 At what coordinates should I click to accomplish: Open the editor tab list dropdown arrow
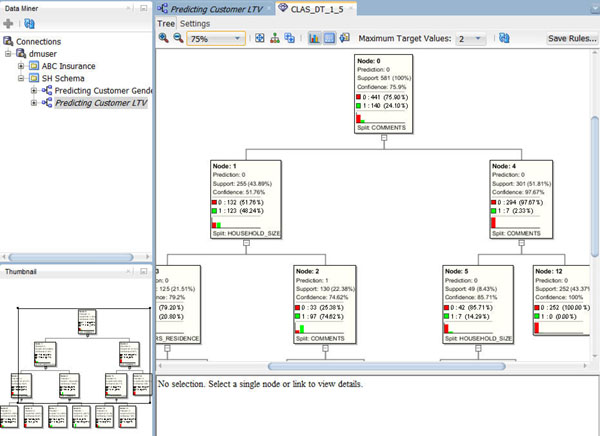(596, 8)
